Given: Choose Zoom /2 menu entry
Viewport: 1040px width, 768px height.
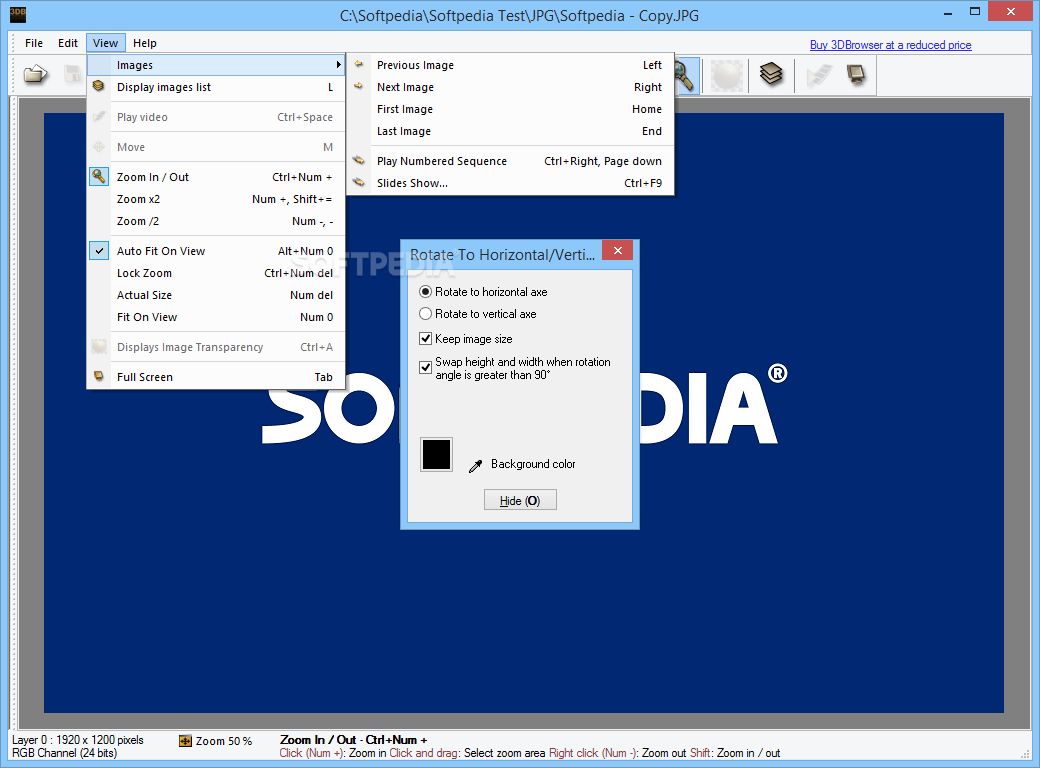Looking at the screenshot, I should point(216,221).
